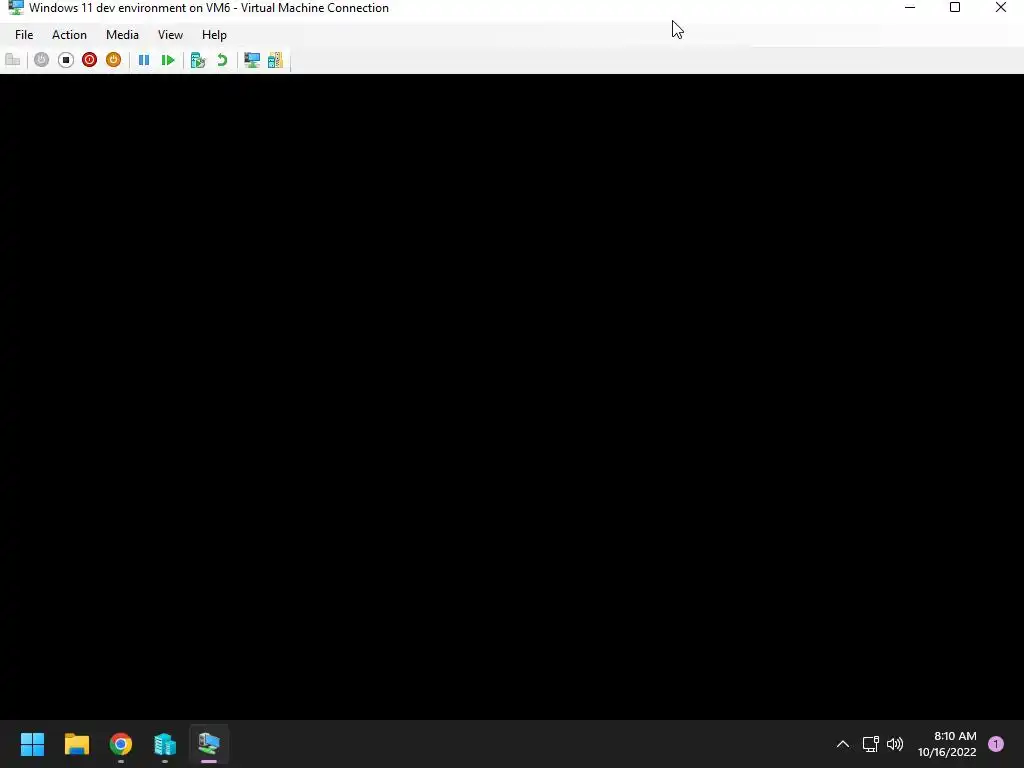This screenshot has height=768, width=1024.
Task: Click the grey Start VM icon
Action: click(42, 60)
